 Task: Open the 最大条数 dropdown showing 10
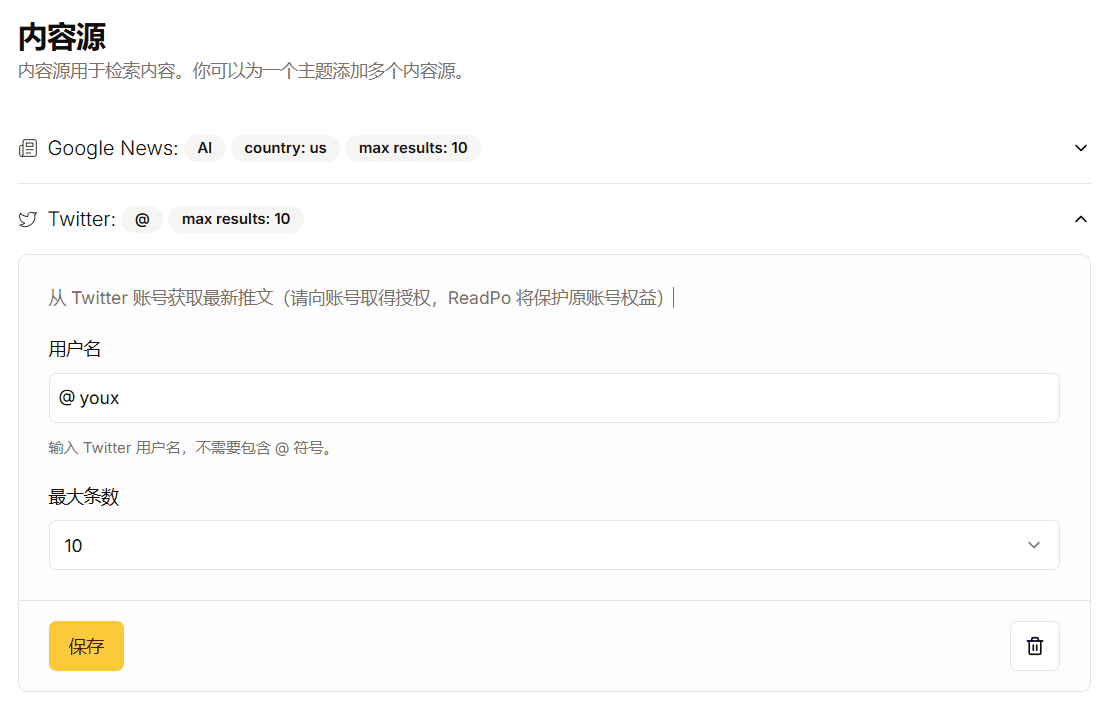point(554,545)
